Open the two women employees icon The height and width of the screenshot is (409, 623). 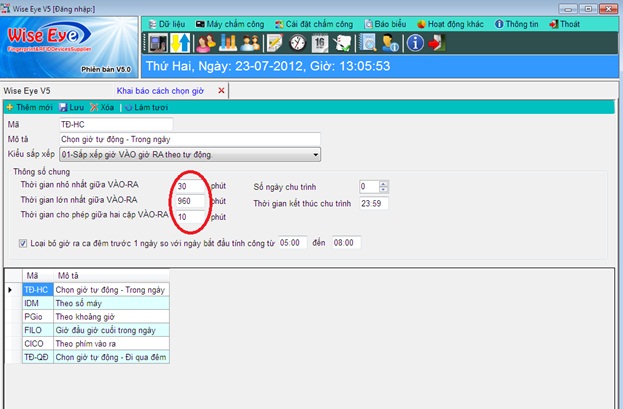[x=206, y=43]
